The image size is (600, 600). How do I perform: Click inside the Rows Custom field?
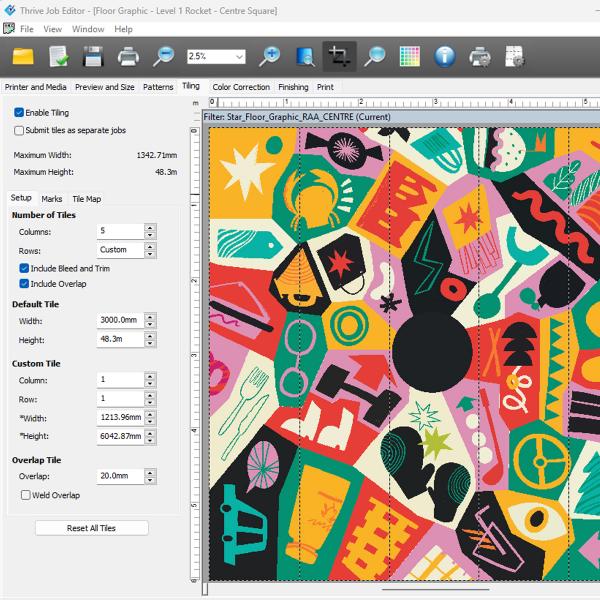[119, 250]
